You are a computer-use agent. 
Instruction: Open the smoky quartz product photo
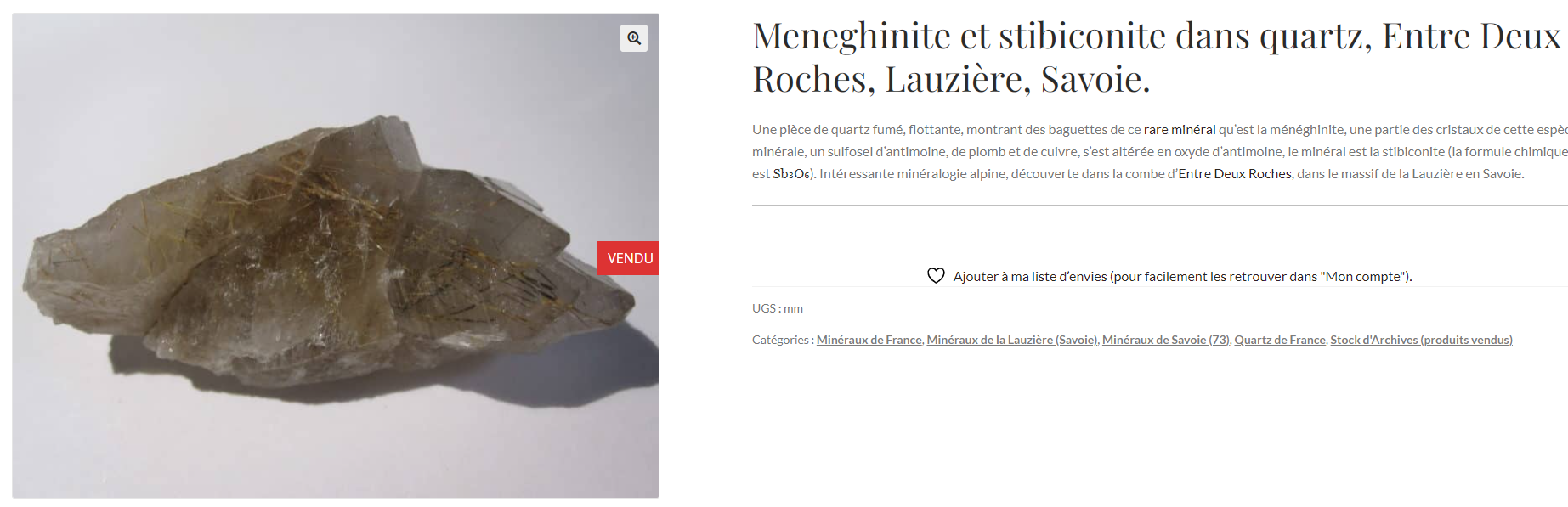pyautogui.click(x=336, y=255)
